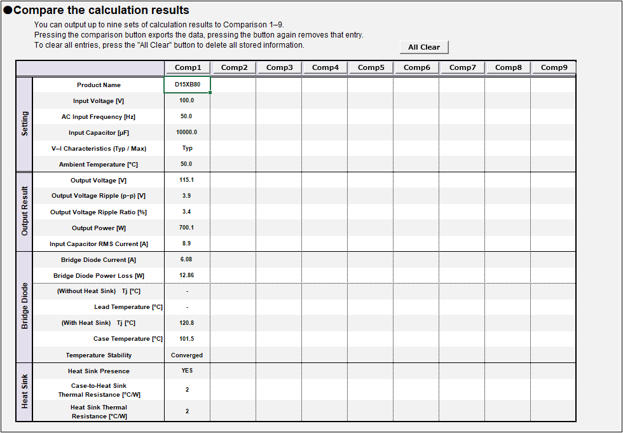The width and height of the screenshot is (623, 433).
Task: Click the All Clear button
Action: (424, 47)
